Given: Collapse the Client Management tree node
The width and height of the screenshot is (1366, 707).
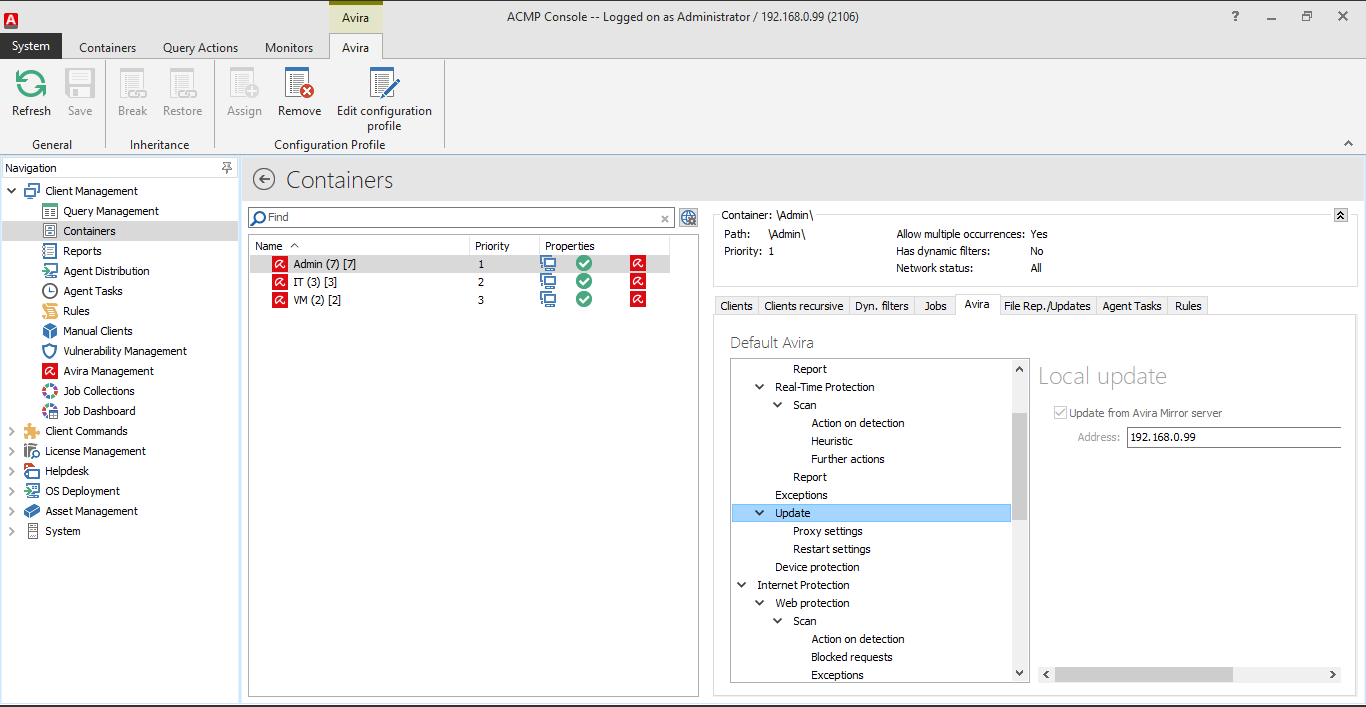Looking at the screenshot, I should pos(12,191).
